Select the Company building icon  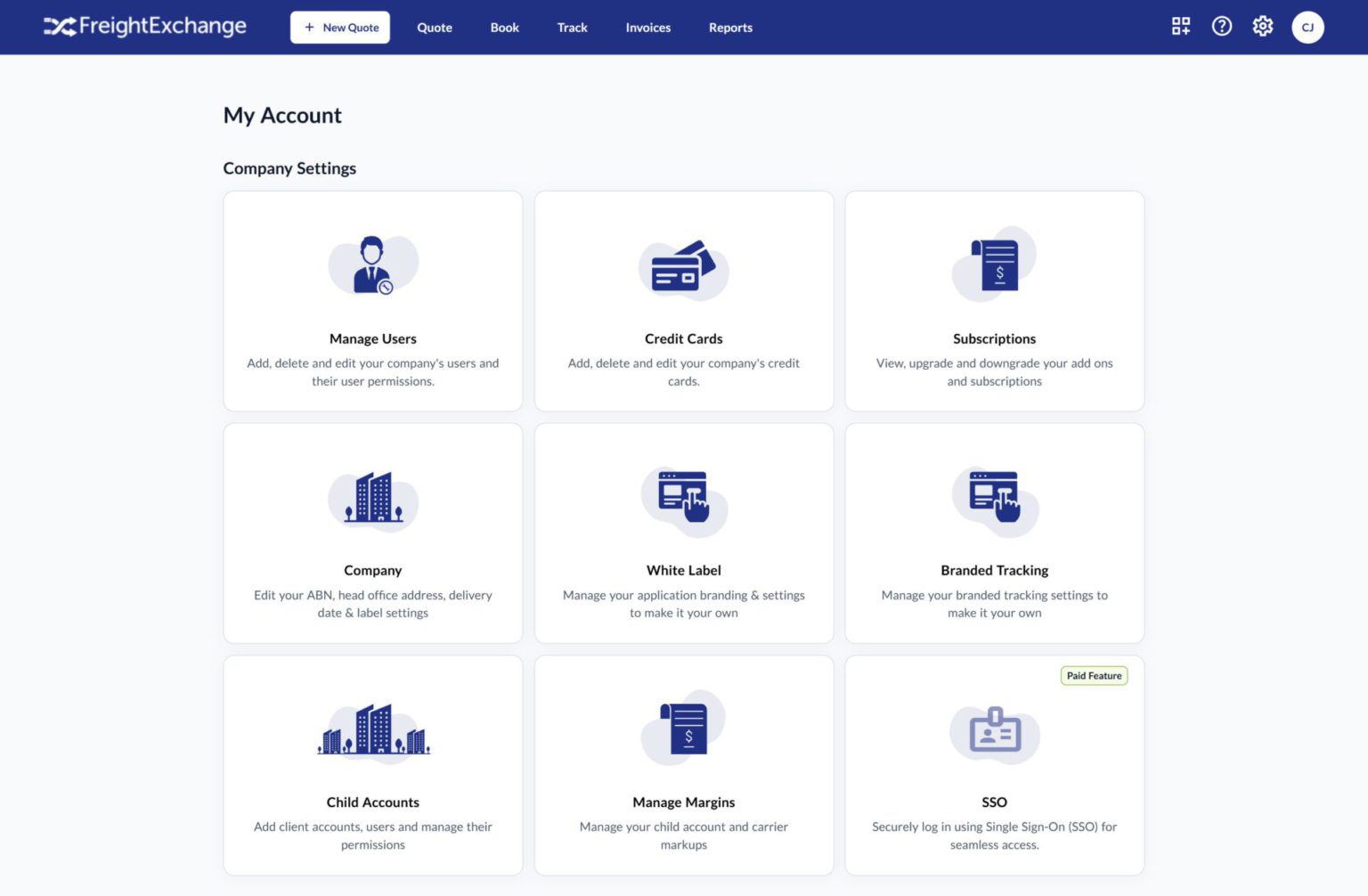(x=373, y=499)
